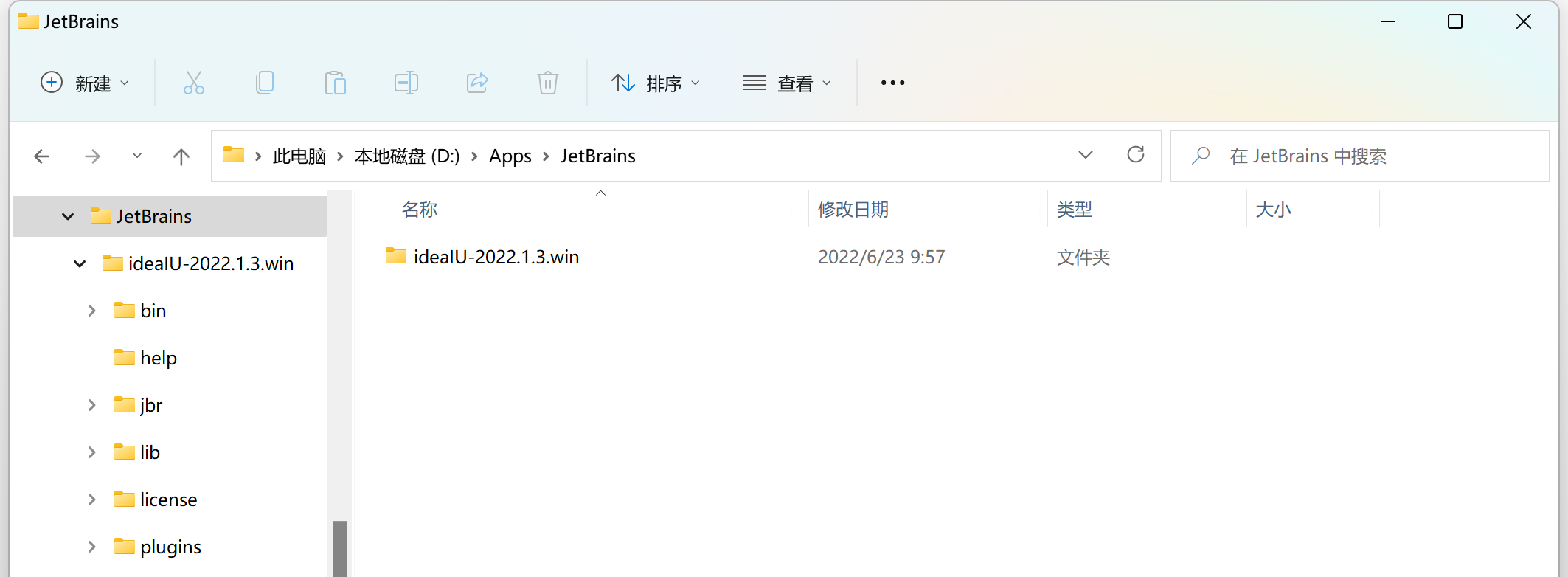Image resolution: width=1568 pixels, height=577 pixels.
Task: Click the Share icon in toolbar
Action: [x=477, y=83]
